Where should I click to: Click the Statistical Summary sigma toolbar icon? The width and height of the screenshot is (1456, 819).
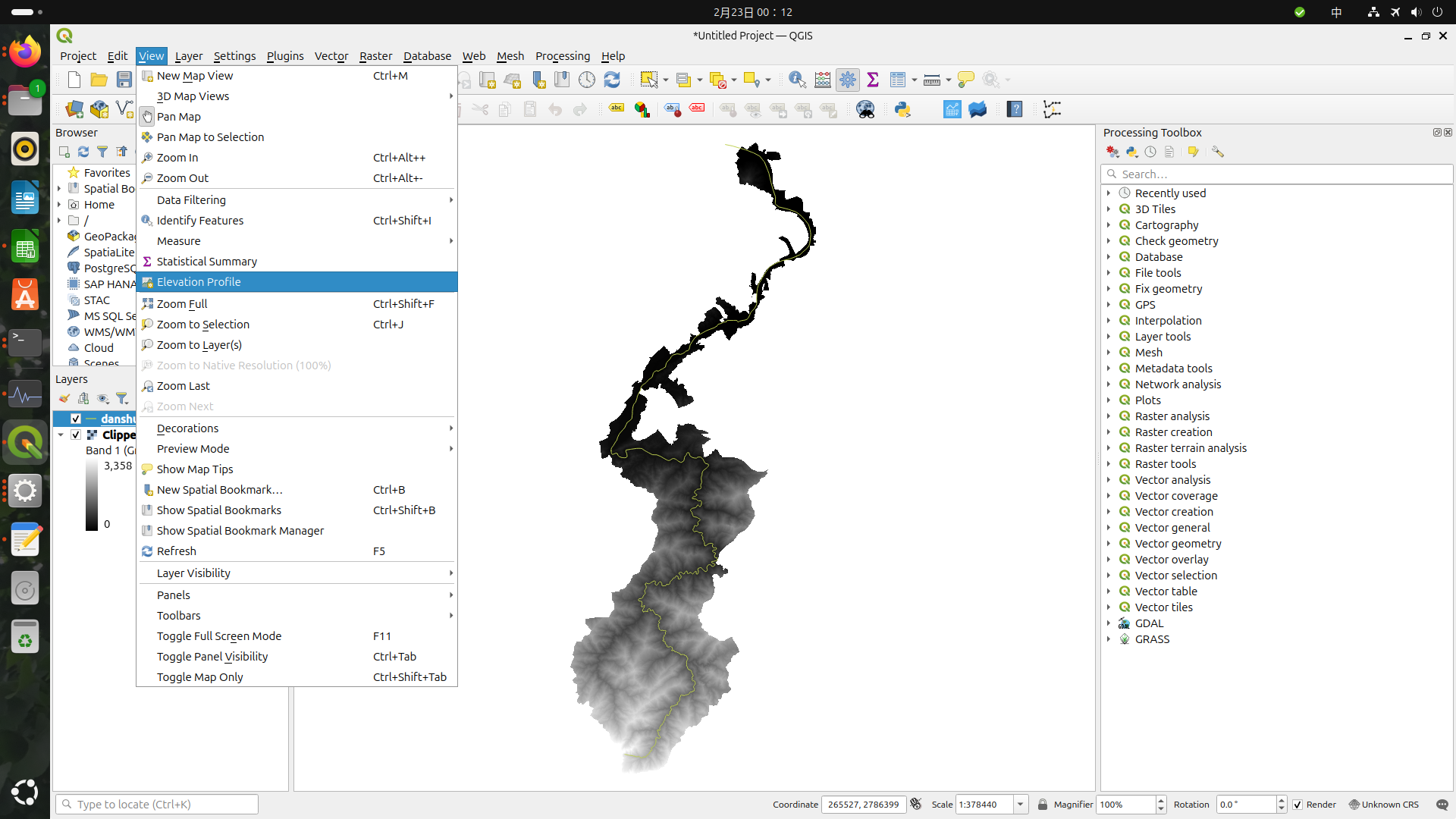pyautogui.click(x=873, y=80)
